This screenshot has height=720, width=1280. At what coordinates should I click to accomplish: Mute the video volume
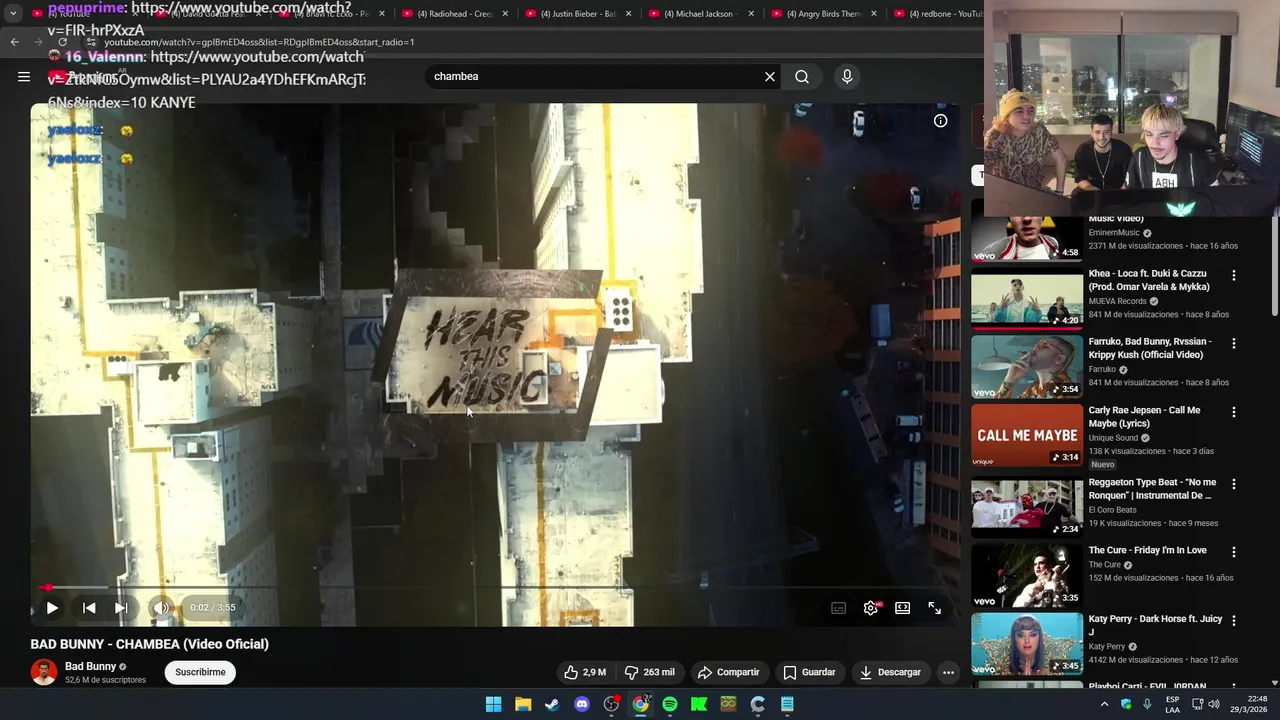click(x=161, y=607)
